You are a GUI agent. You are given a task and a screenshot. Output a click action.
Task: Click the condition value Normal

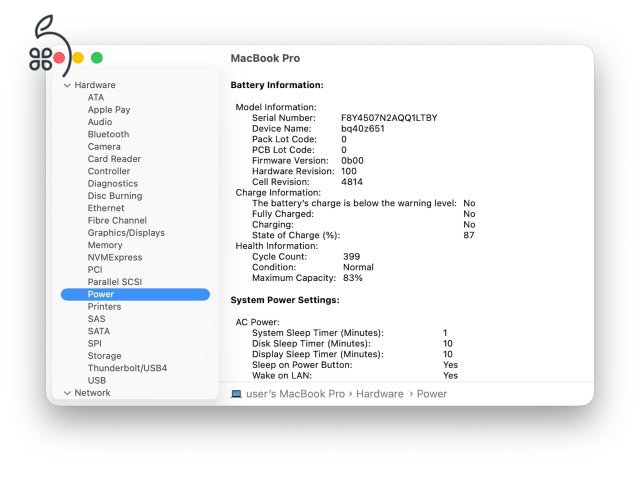[358, 267]
